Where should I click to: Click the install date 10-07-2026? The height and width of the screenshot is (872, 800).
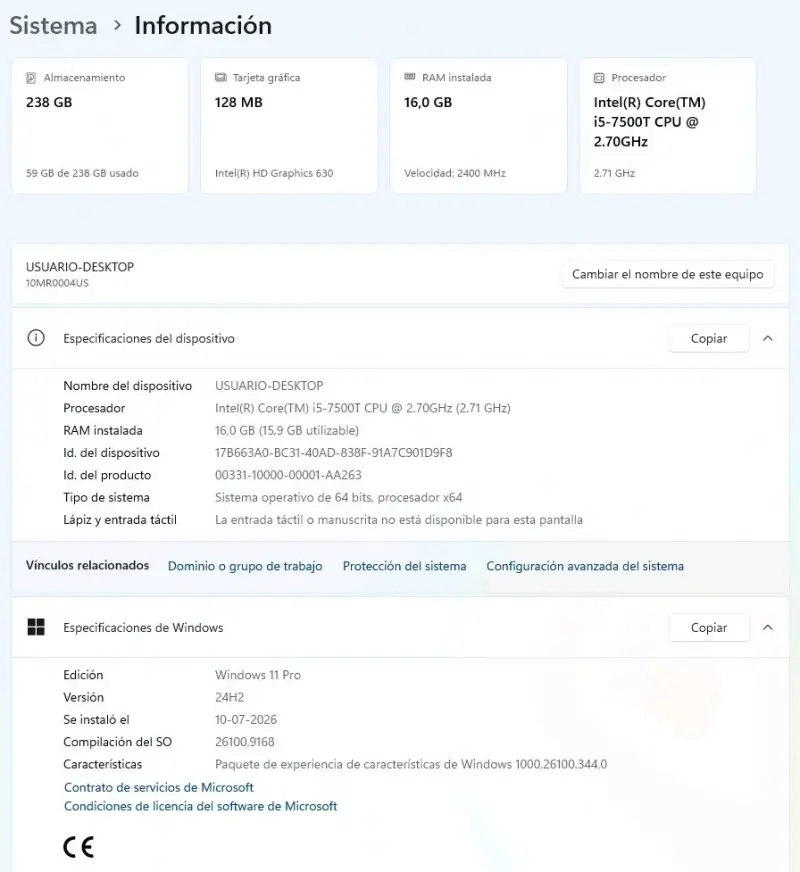246,720
